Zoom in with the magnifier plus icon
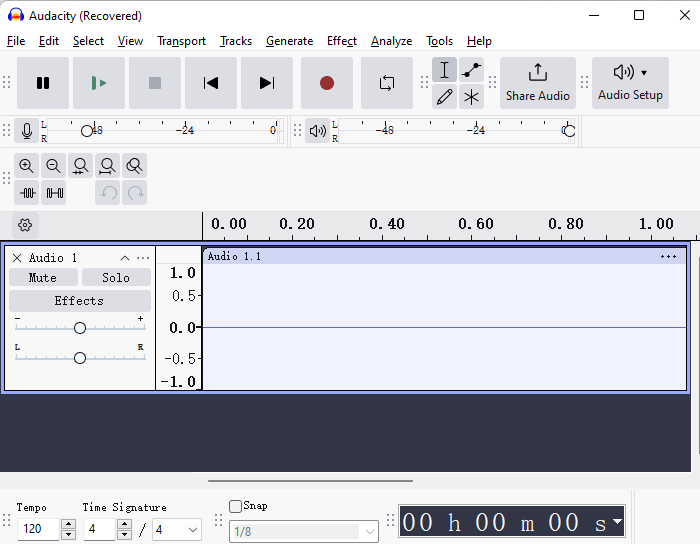This screenshot has width=700, height=544. pyautogui.click(x=26, y=166)
